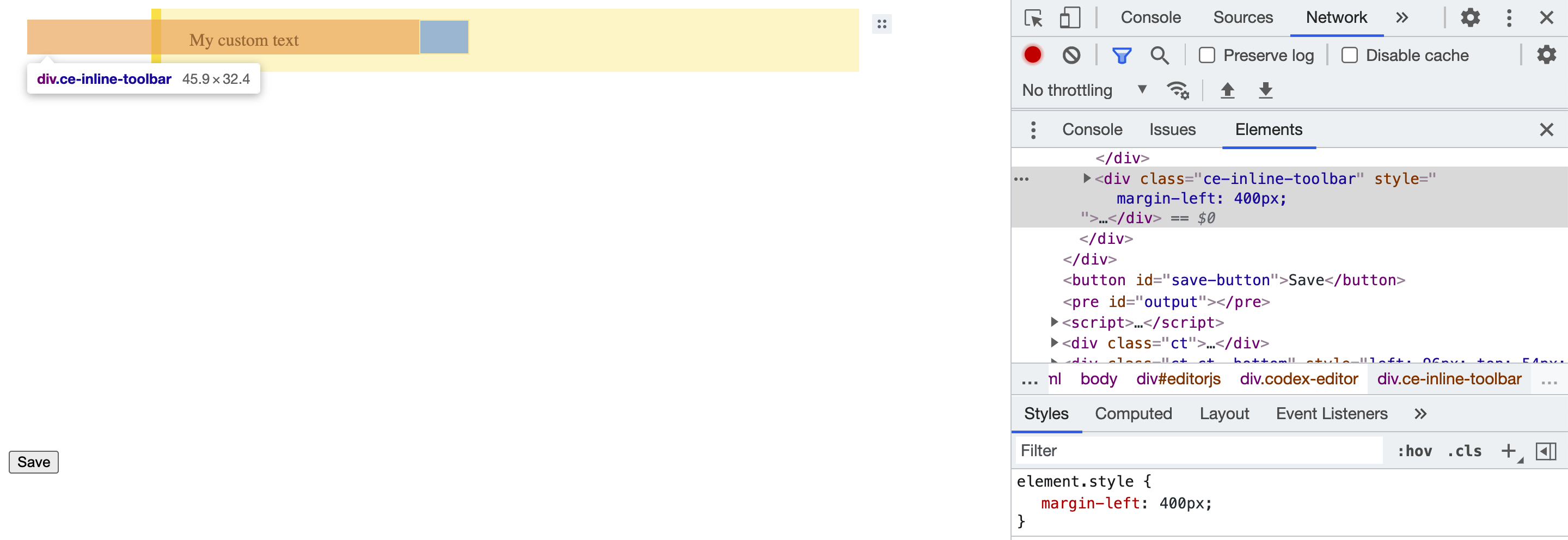Open network conditions via the wifi gear icon
This screenshot has height=540, width=1568.
click(x=1178, y=90)
